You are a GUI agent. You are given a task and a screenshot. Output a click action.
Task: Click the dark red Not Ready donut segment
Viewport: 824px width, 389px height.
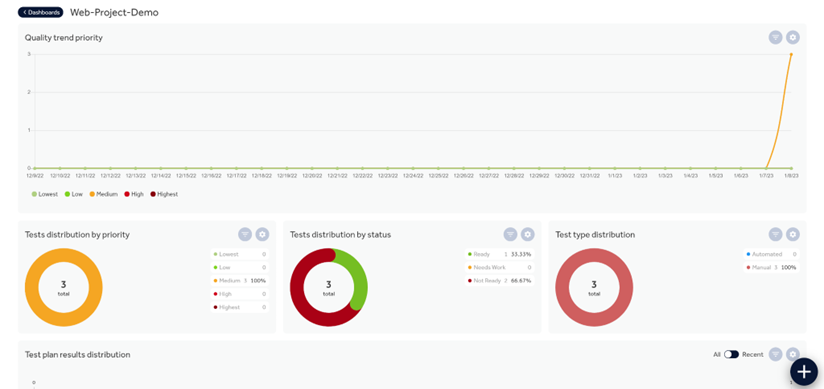point(302,305)
